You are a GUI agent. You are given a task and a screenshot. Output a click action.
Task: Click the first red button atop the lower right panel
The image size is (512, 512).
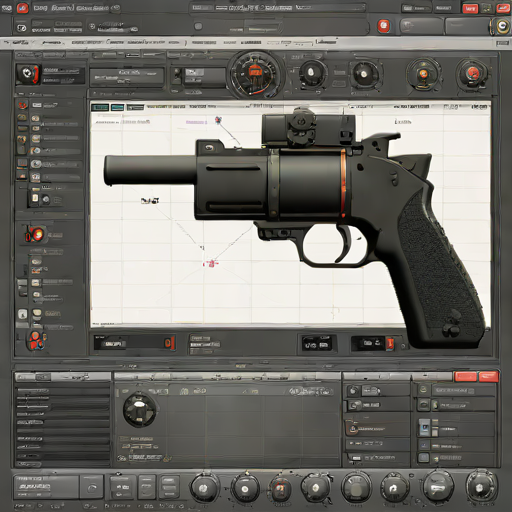[x=466, y=377]
